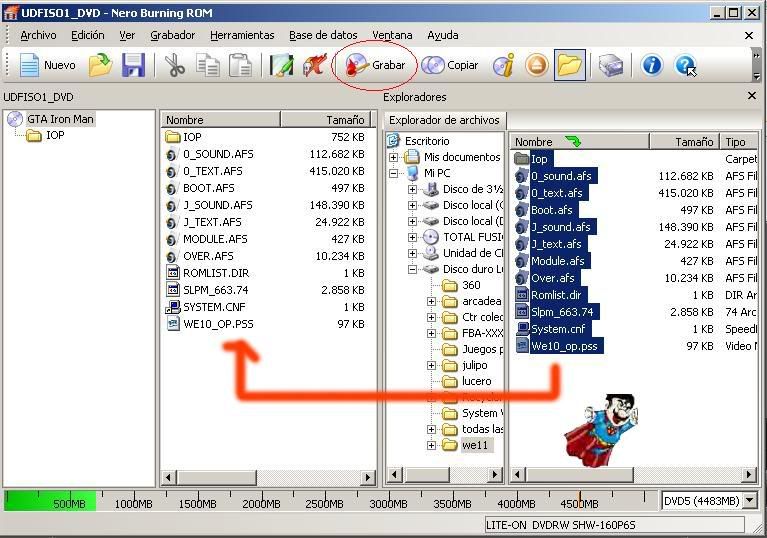767x538 pixels.
Task: Expand the arcadea folder node
Action: coord(431,301)
